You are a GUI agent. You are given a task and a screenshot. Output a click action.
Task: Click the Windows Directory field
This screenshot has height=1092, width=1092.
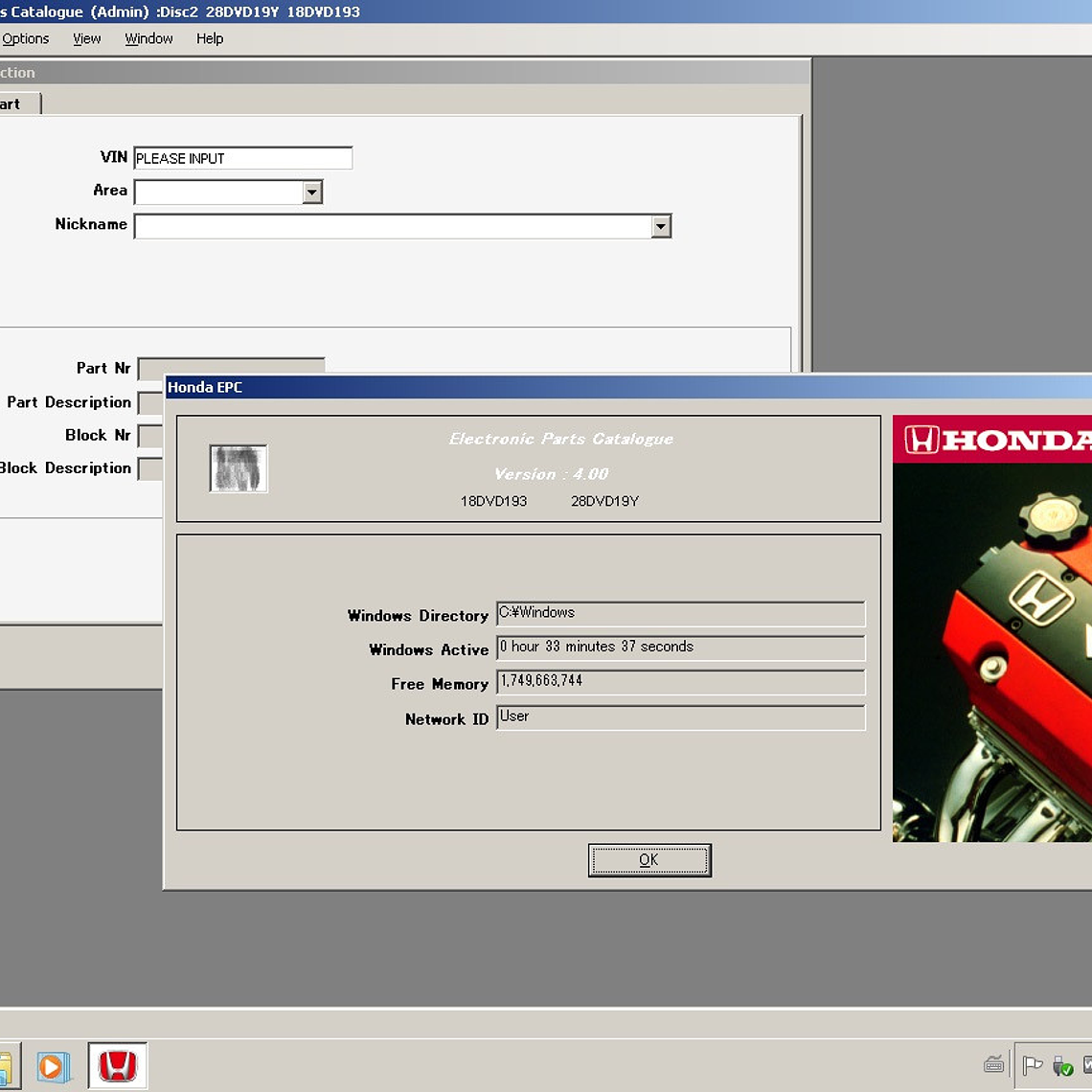[680, 613]
